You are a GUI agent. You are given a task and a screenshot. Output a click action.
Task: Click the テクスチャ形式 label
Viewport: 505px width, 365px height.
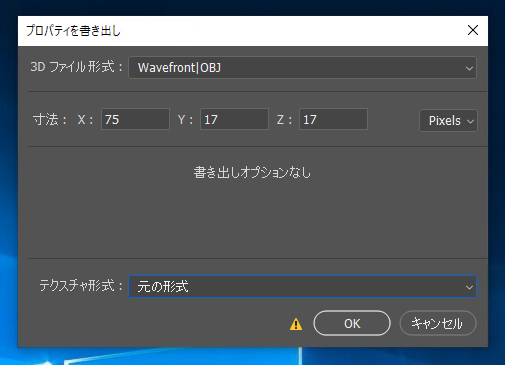click(81, 286)
